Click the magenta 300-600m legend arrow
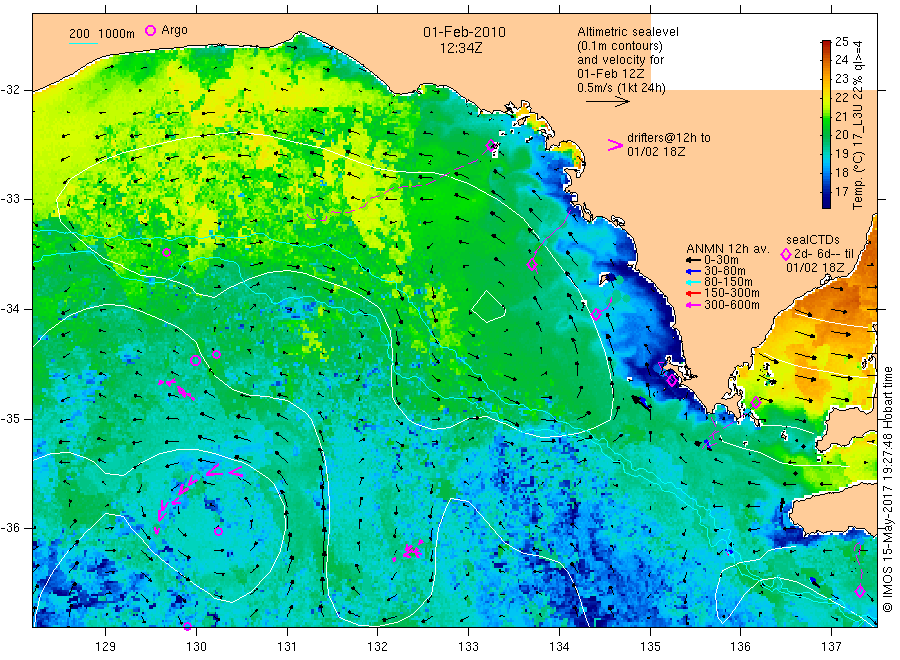This screenshot has height=660, width=900. click(693, 305)
